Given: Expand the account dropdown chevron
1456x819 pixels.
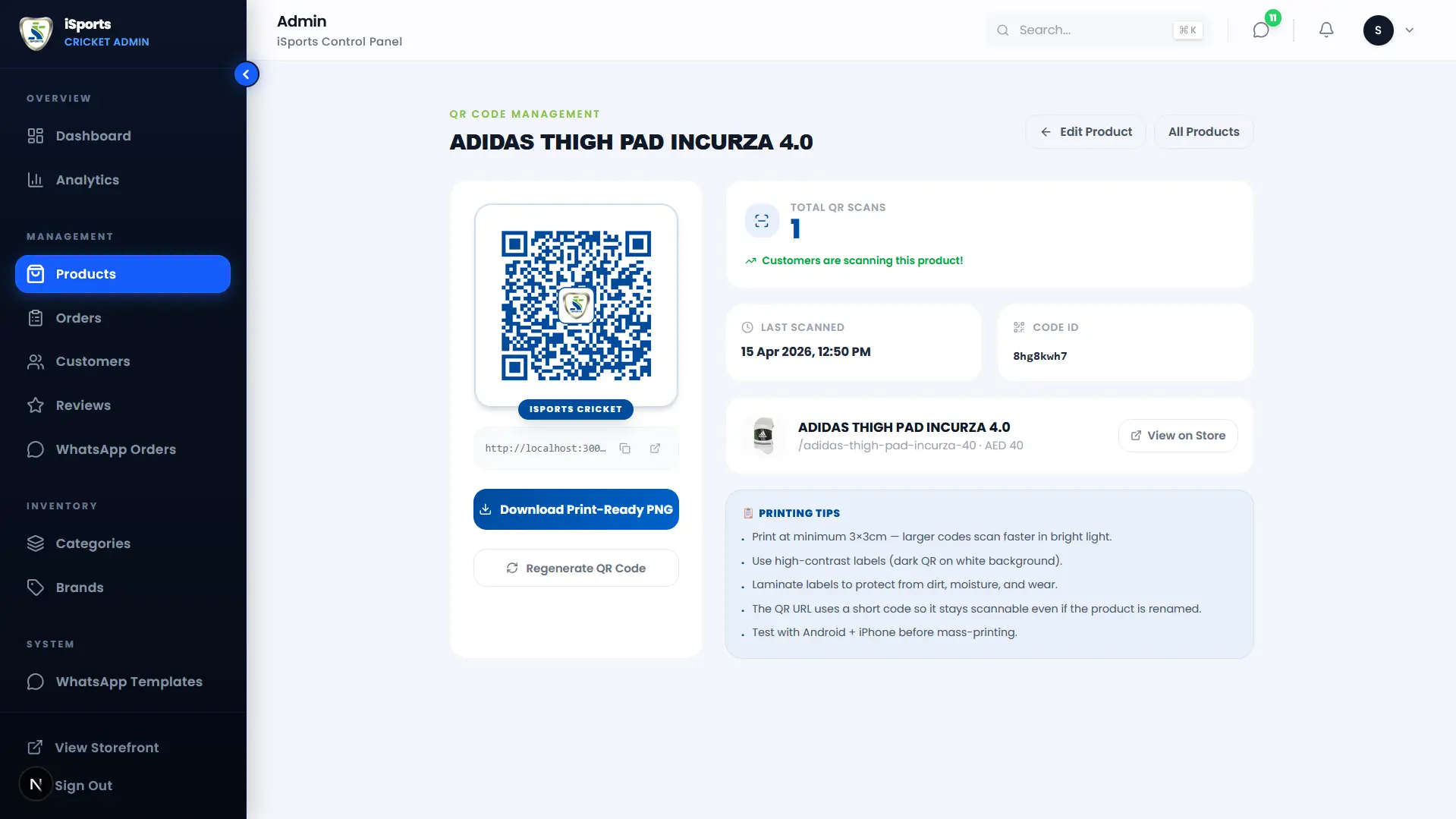Looking at the screenshot, I should 1410,30.
